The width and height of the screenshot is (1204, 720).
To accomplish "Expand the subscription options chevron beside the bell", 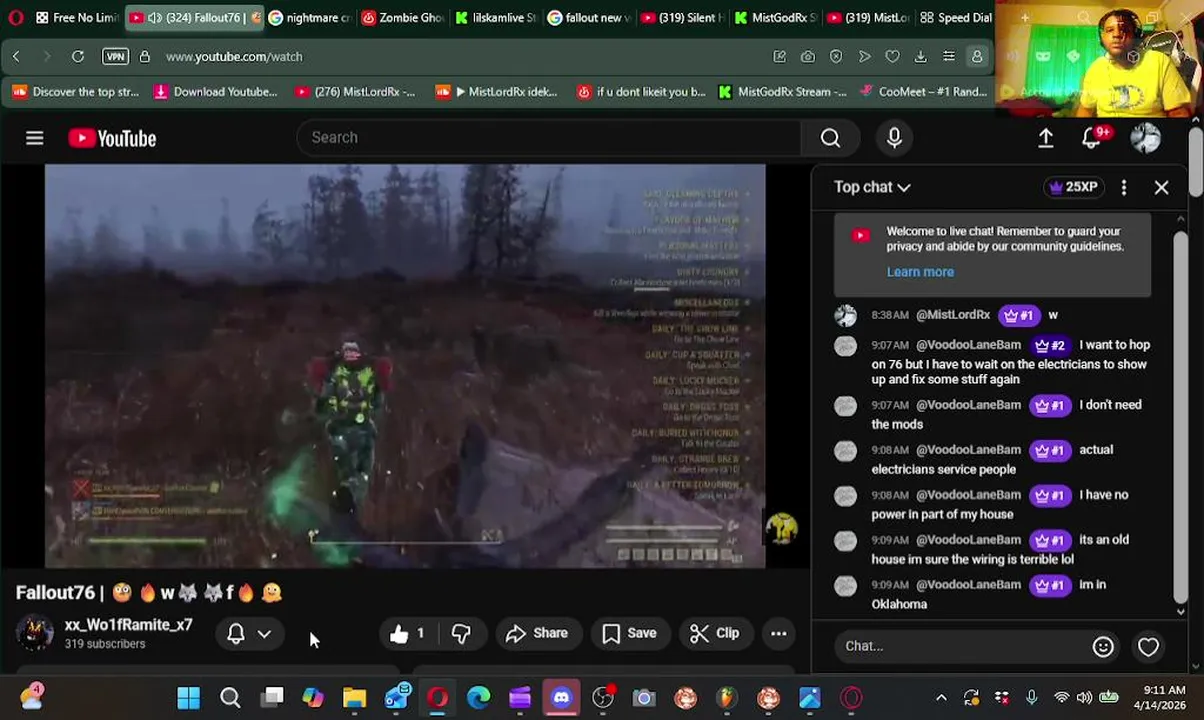I will point(264,634).
